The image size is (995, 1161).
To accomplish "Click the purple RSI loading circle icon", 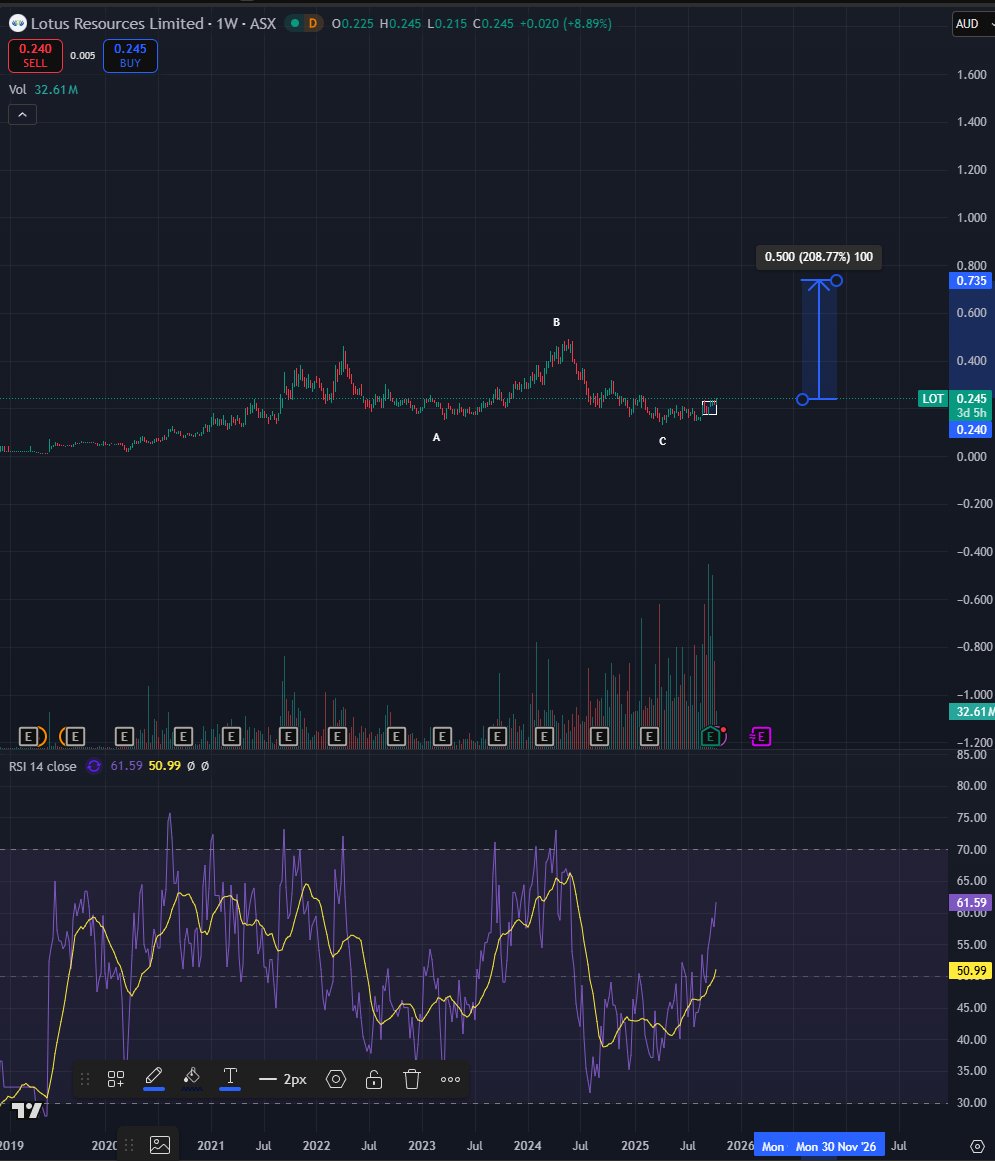I will [93, 766].
